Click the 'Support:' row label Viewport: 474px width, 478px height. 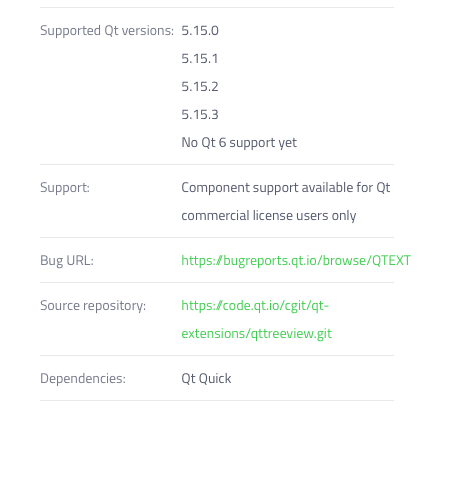[x=65, y=188]
